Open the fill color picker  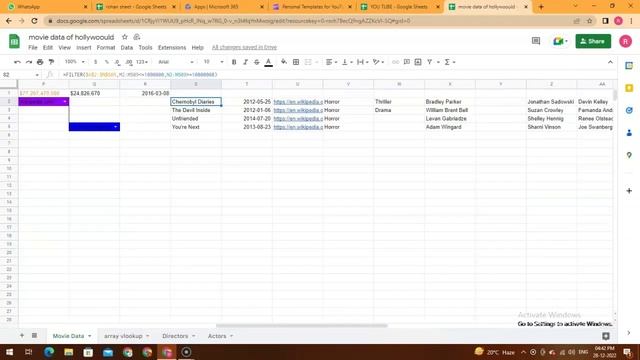tap(284, 62)
